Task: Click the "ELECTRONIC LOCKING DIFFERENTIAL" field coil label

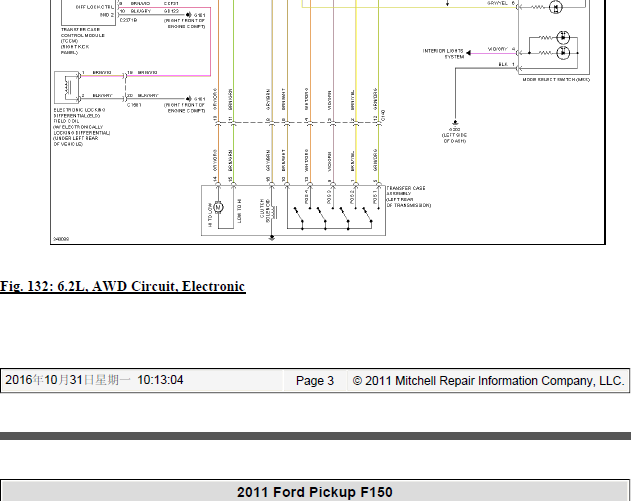Action: click(x=82, y=127)
